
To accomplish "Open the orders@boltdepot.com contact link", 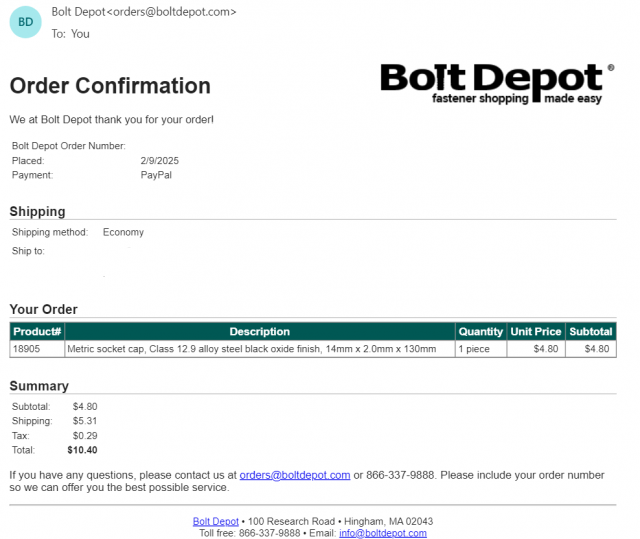I will [295, 475].
